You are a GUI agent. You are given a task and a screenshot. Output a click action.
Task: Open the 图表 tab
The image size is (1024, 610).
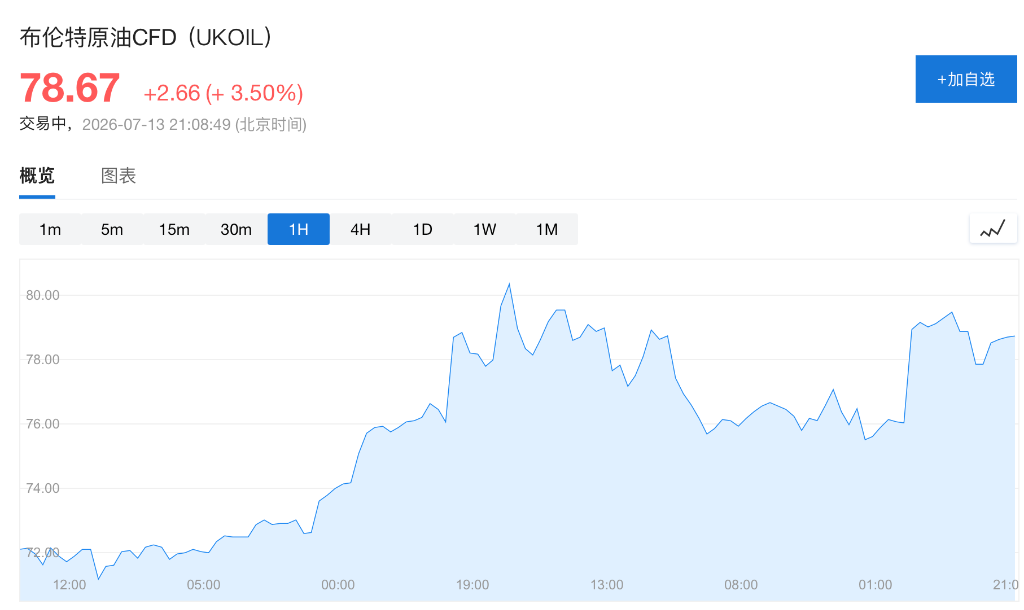pyautogui.click(x=118, y=176)
